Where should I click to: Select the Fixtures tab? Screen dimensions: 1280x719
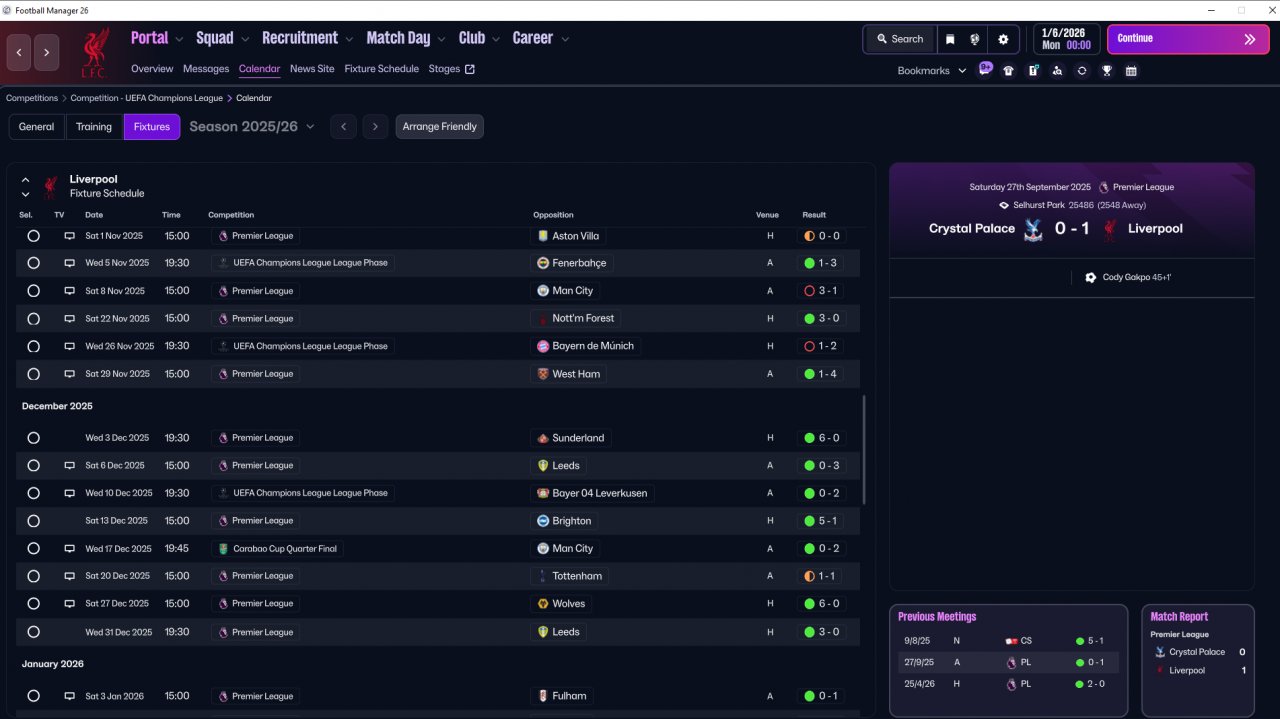click(152, 127)
